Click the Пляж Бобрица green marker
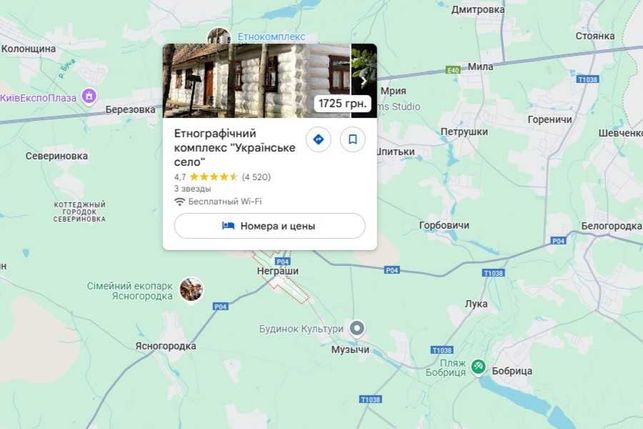The width and height of the screenshot is (643, 429). 478,367
